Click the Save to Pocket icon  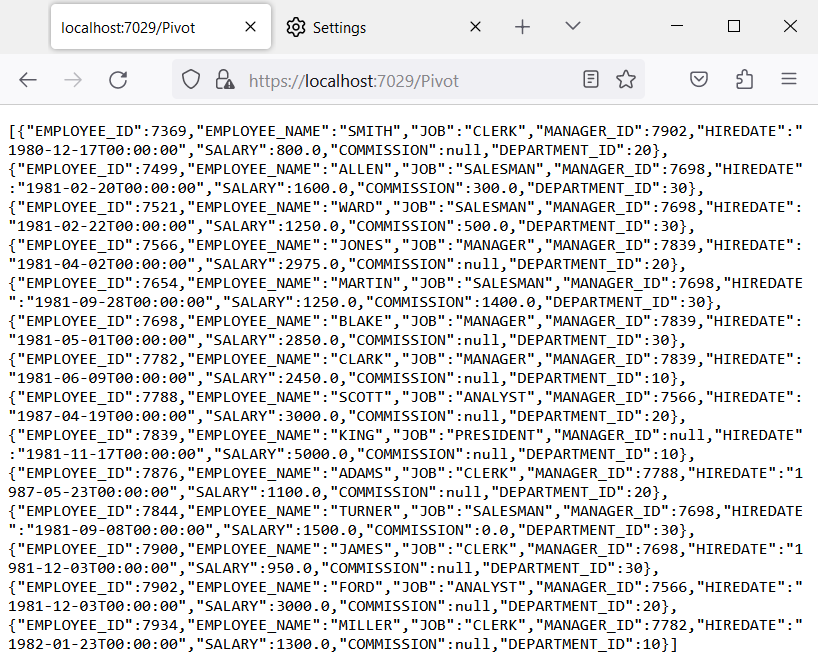pyautogui.click(x=700, y=80)
